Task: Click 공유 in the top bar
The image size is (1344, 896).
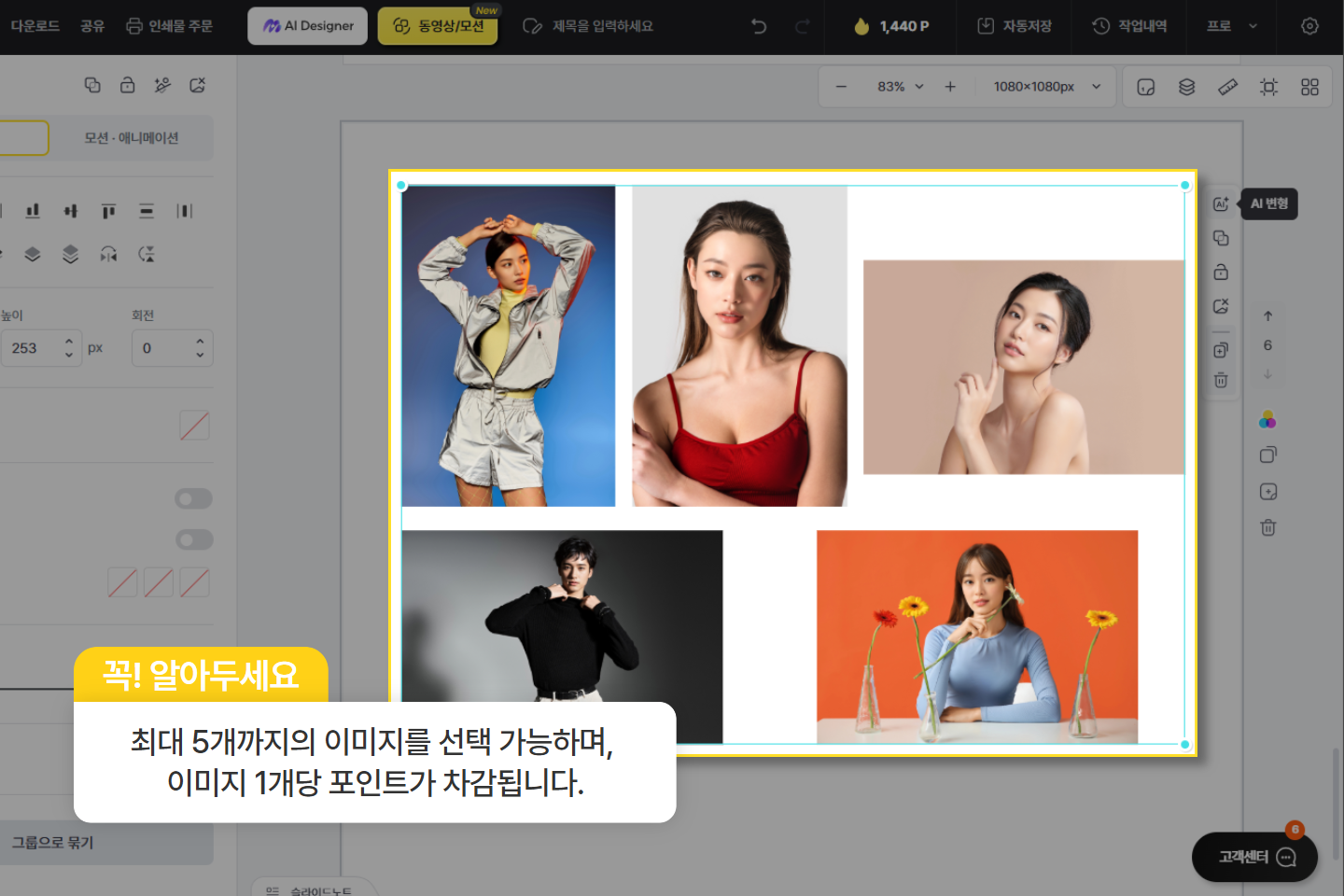Action: [92, 26]
